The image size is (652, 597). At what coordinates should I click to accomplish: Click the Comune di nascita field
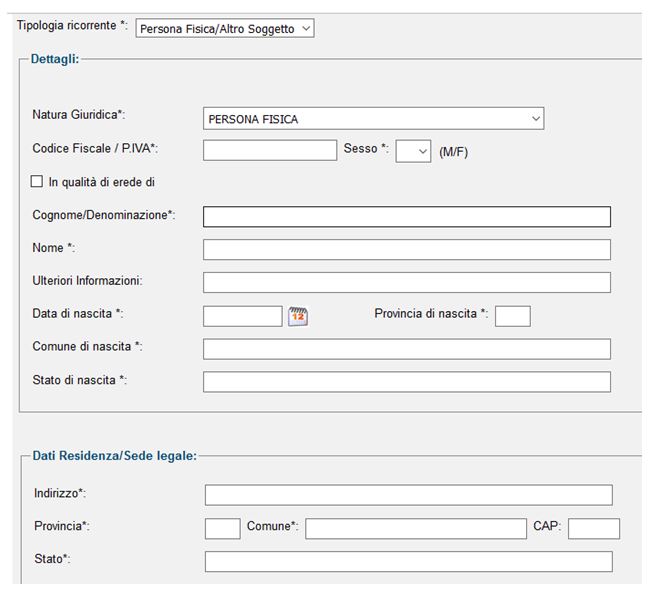(406, 349)
